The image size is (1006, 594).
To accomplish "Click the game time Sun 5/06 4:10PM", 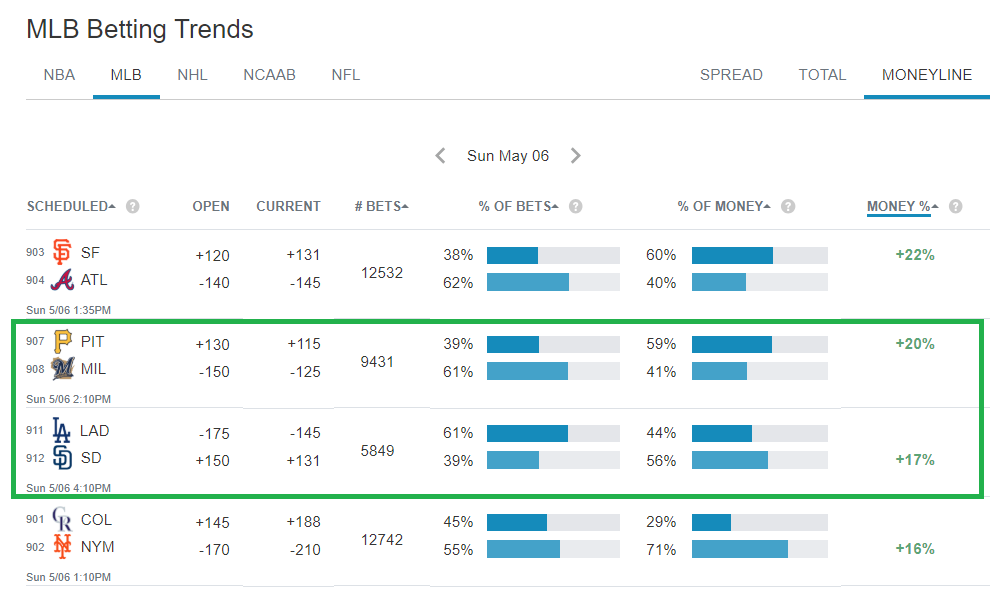I will pos(69,488).
